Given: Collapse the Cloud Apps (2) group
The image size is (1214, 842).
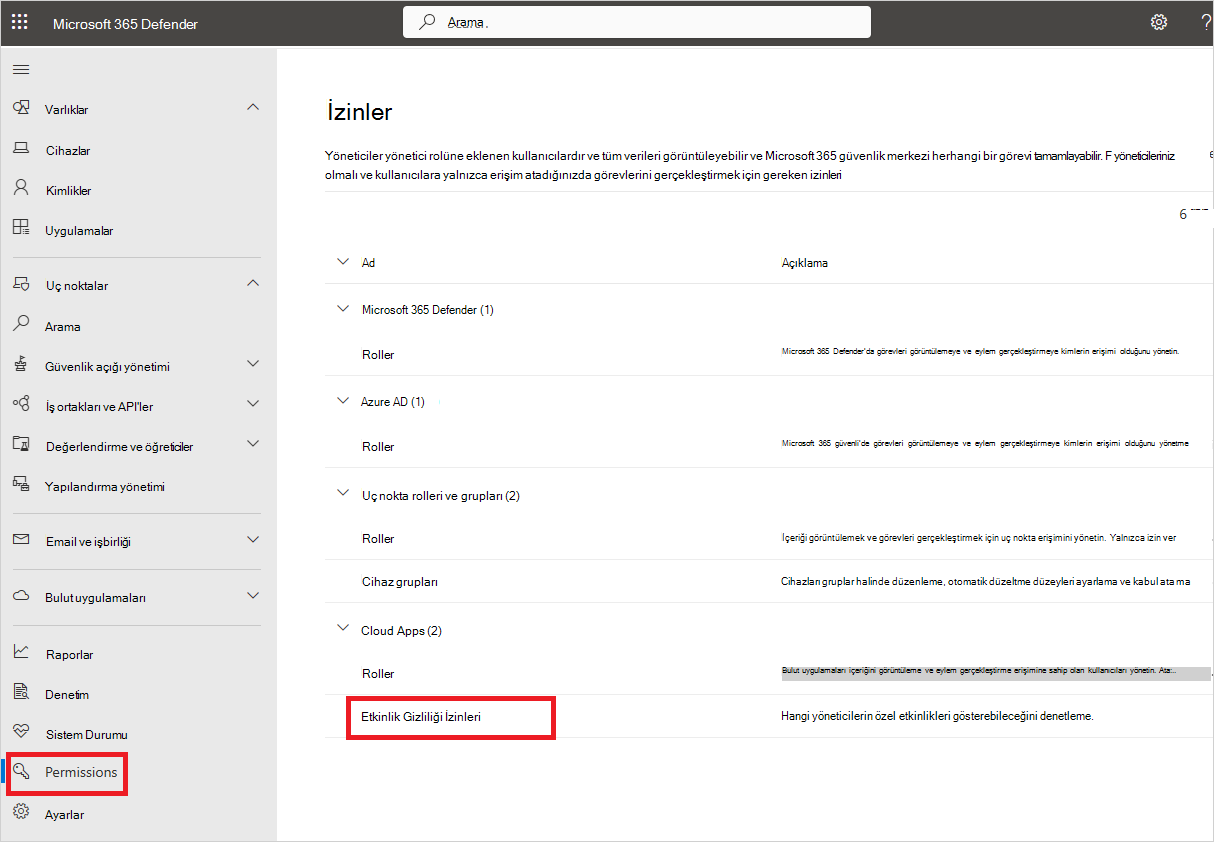Looking at the screenshot, I should [x=344, y=630].
